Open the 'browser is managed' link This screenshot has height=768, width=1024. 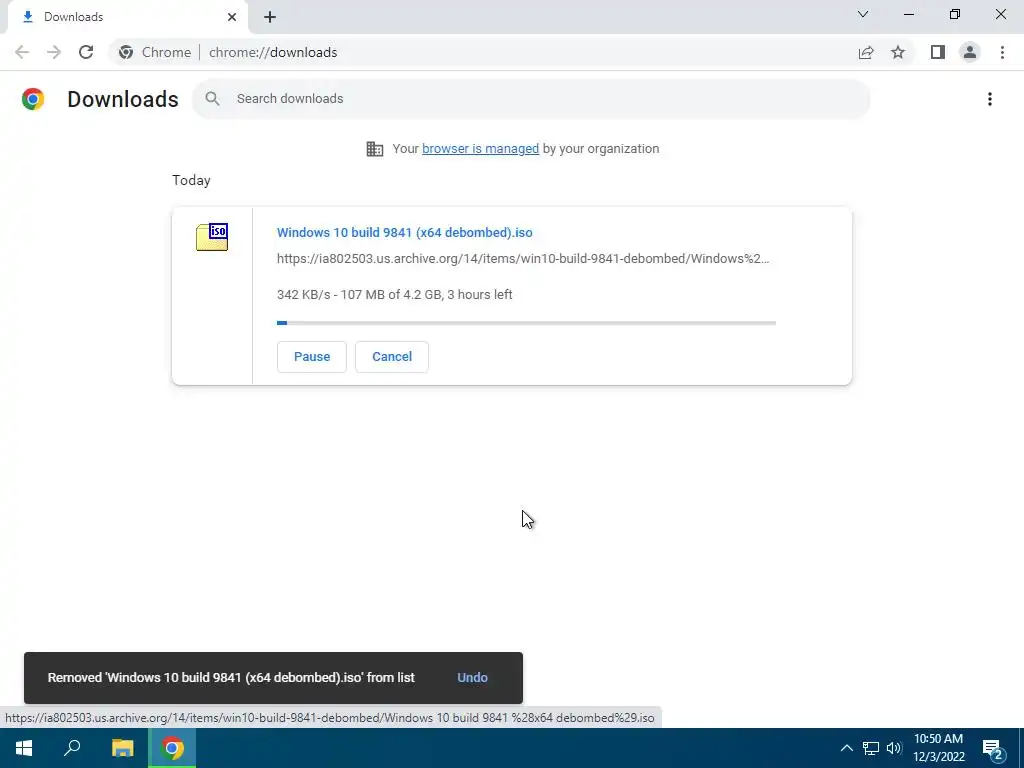click(x=481, y=149)
